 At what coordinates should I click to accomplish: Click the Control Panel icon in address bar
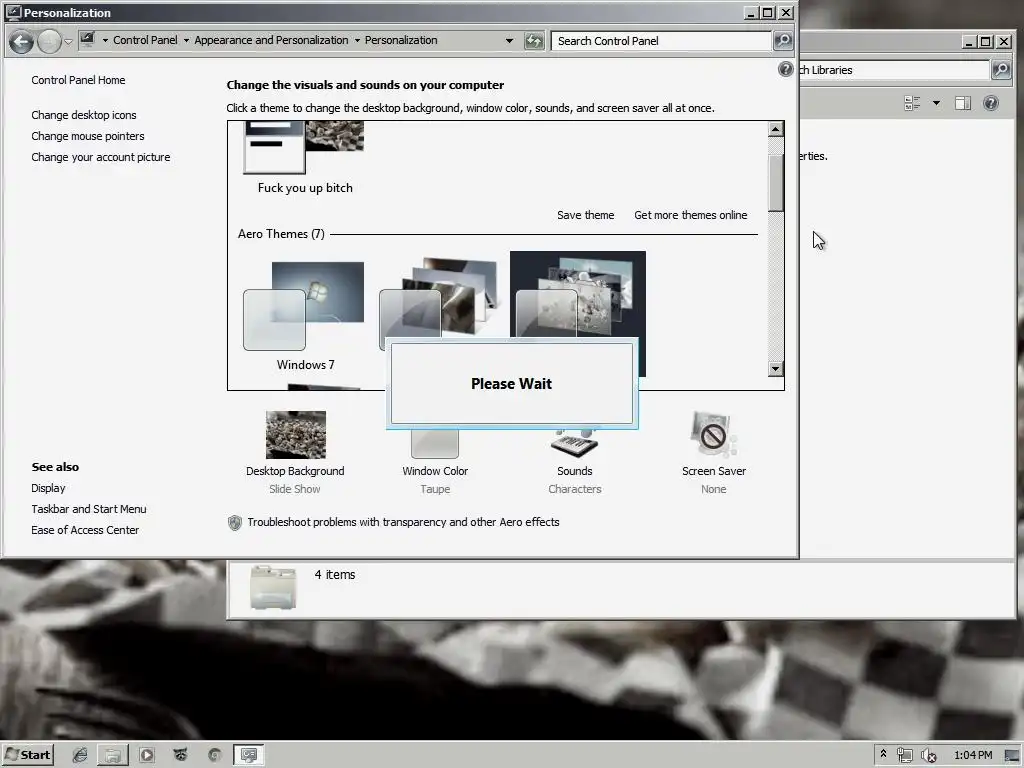88,40
